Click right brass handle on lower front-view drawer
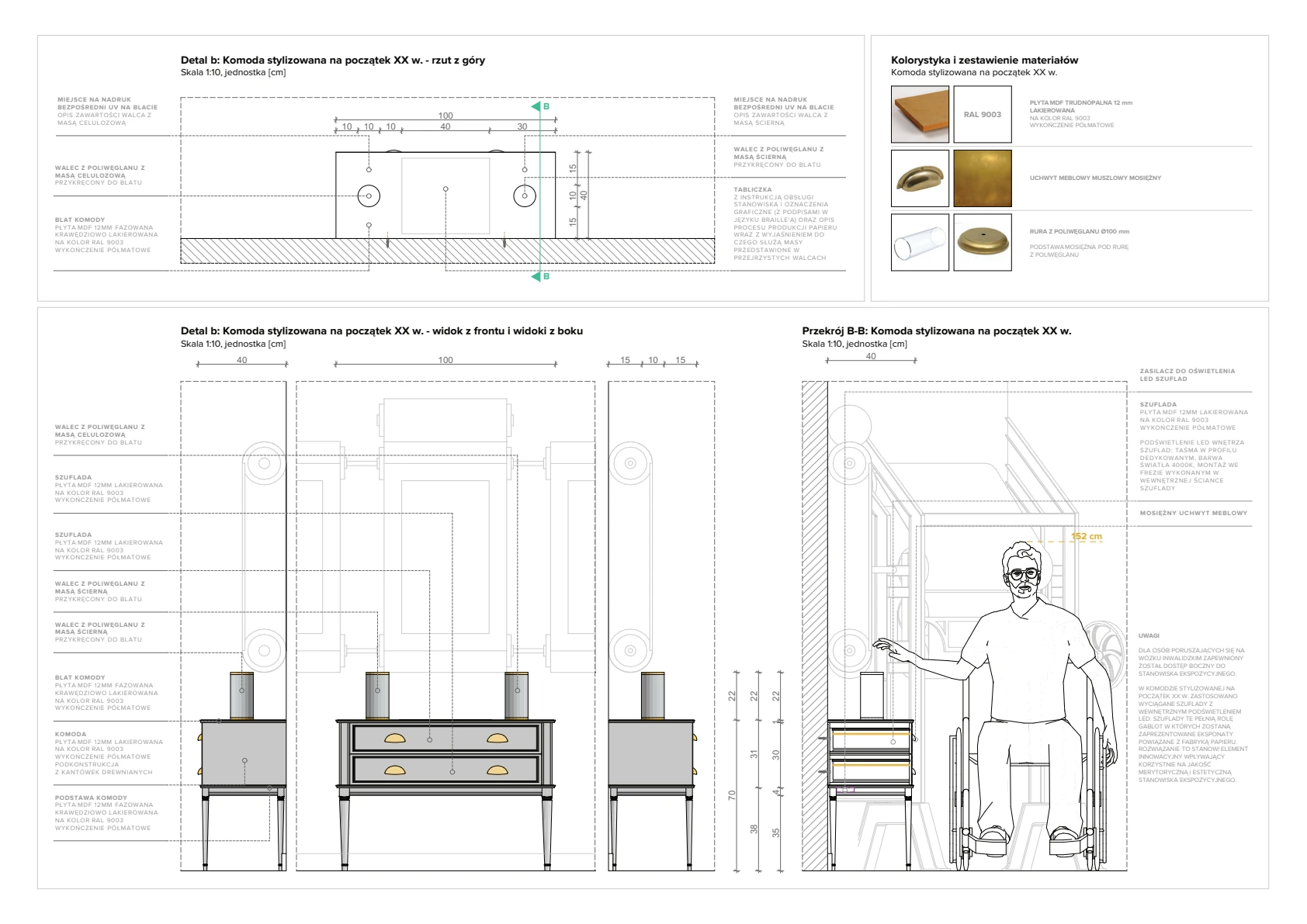 (x=497, y=770)
